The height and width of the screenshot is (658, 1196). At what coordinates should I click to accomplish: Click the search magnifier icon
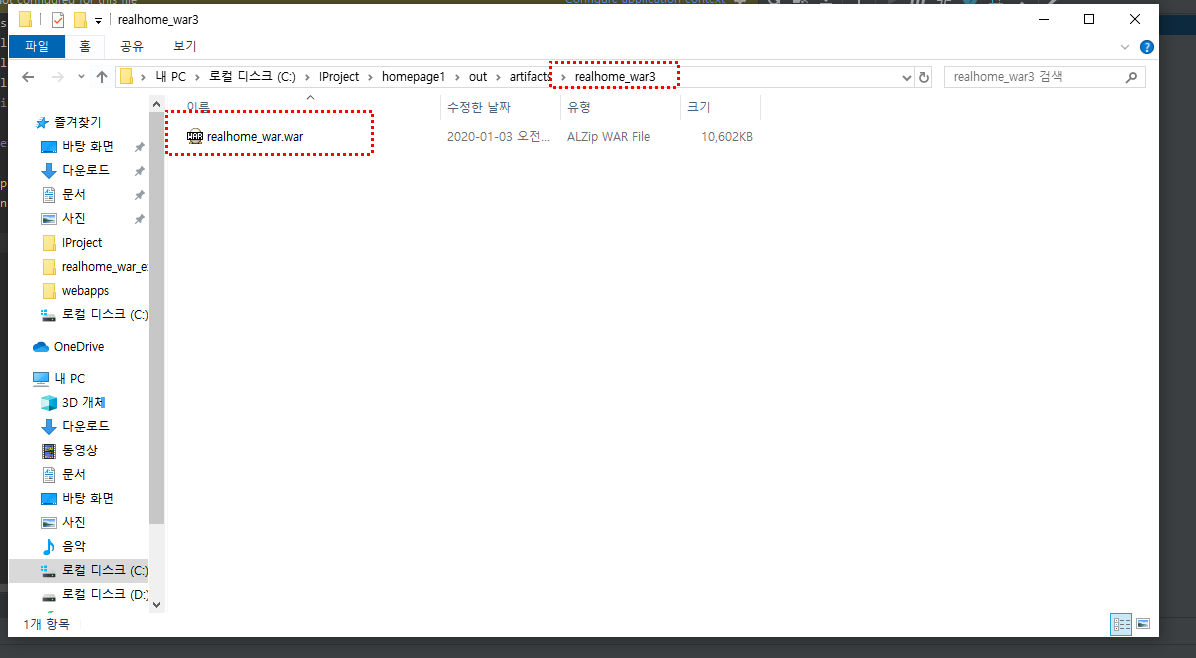click(1131, 77)
